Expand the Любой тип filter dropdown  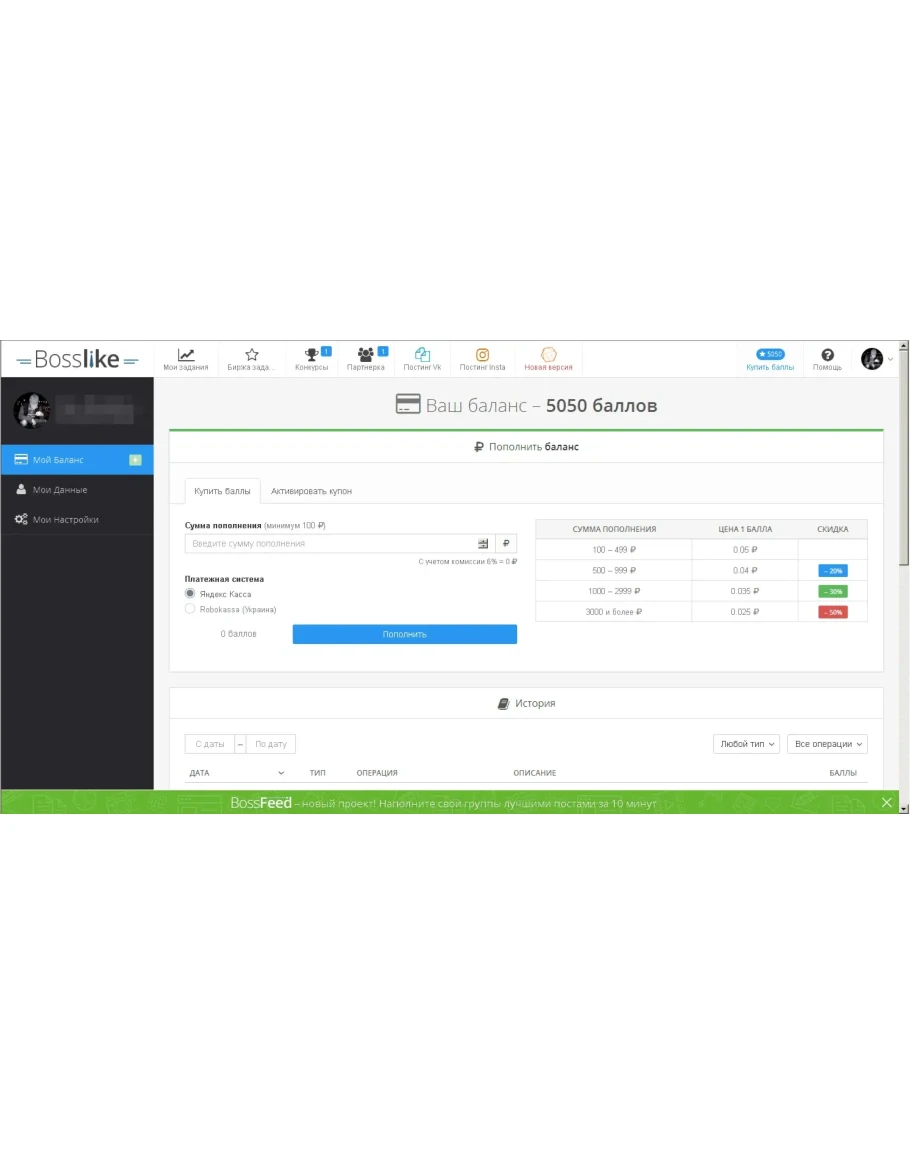[x=748, y=744]
